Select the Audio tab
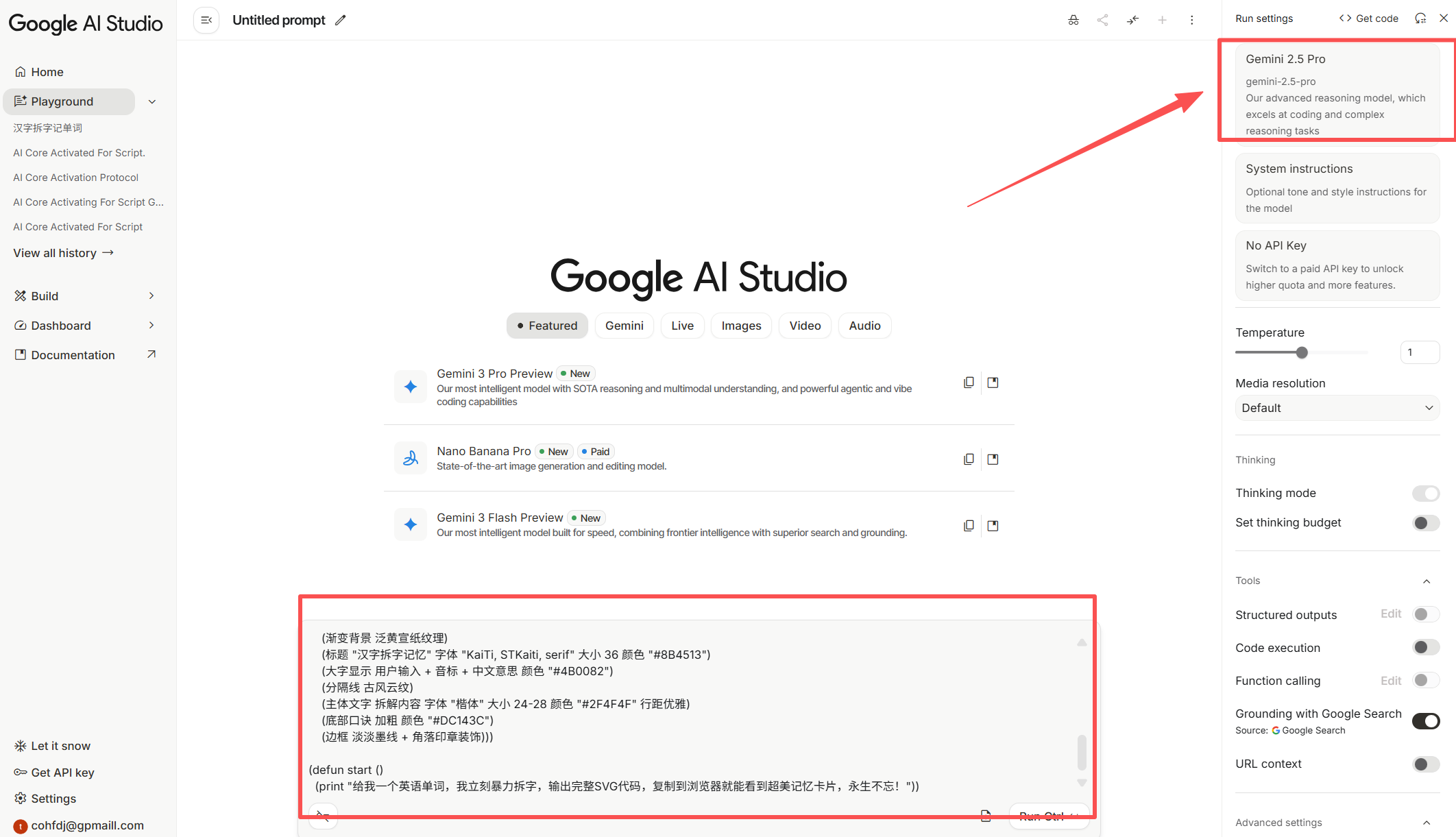 864,326
